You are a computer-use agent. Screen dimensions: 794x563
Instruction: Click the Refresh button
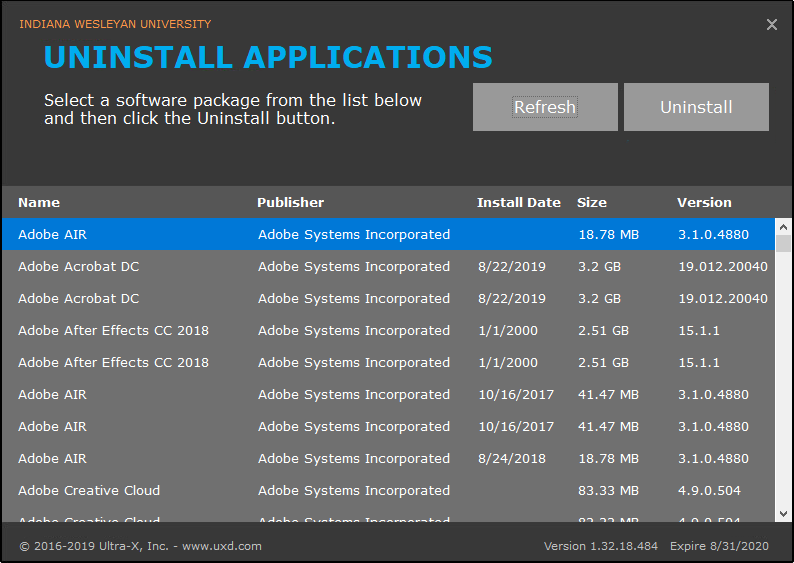click(x=545, y=107)
